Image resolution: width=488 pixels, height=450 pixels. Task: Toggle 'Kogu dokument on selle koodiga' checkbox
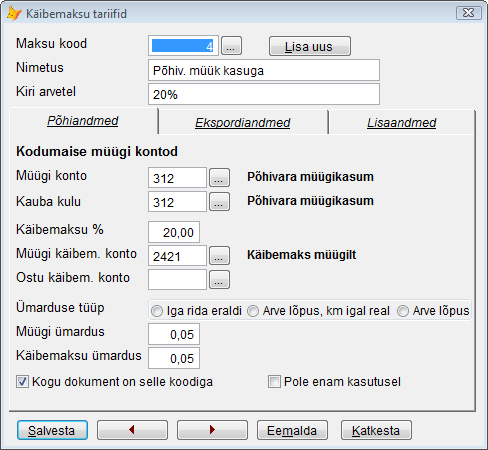click(x=22, y=382)
